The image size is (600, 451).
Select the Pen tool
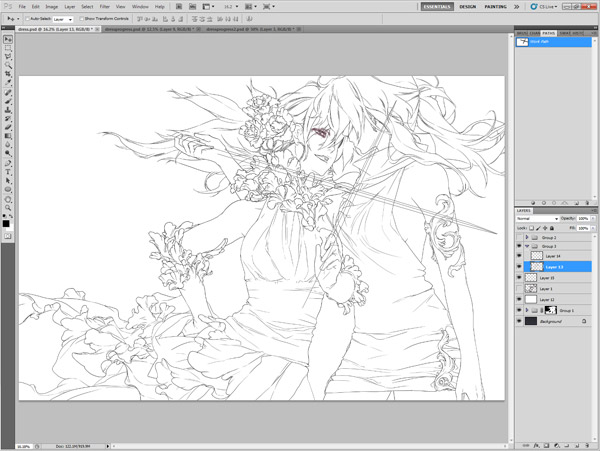click(x=8, y=164)
